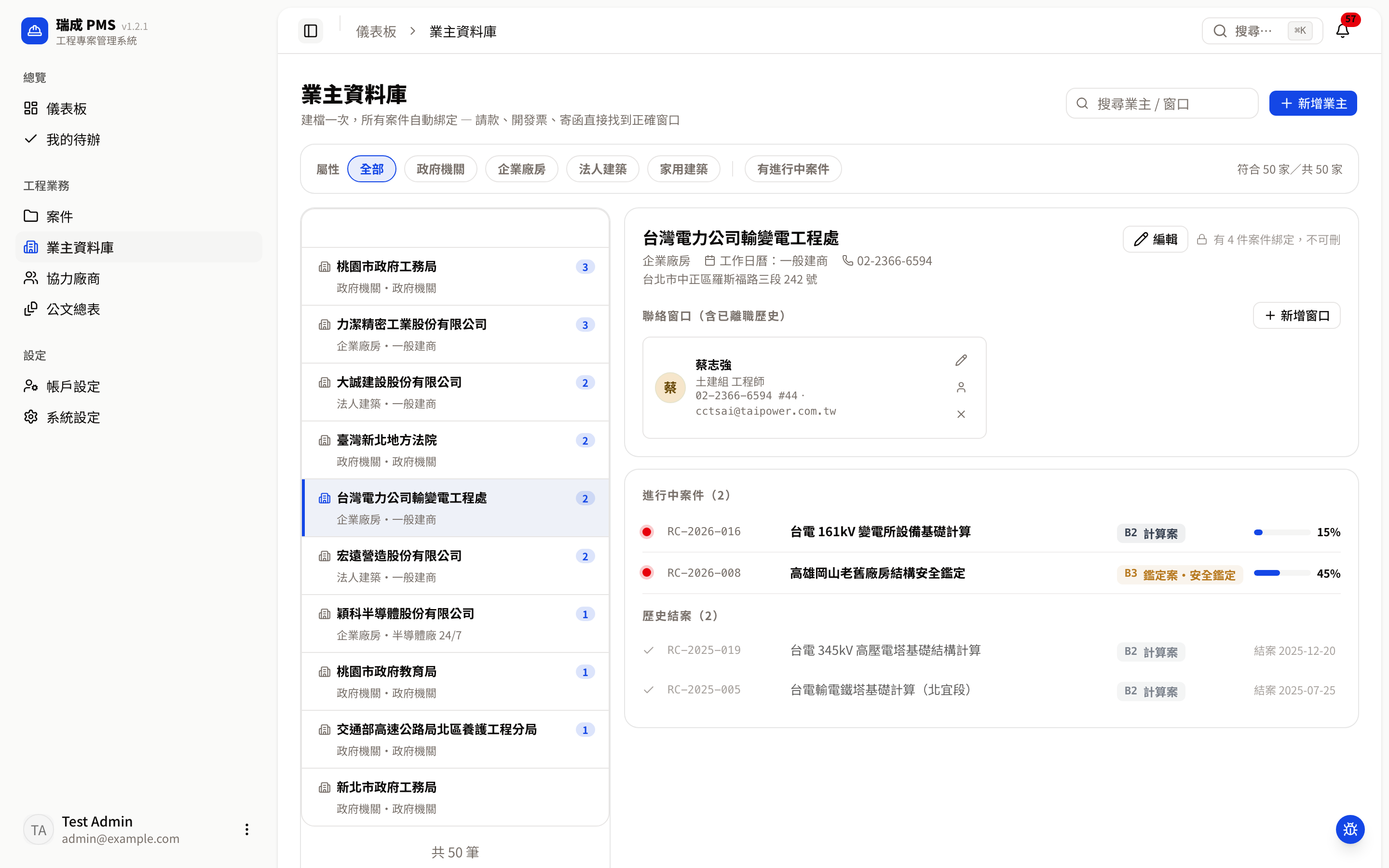Focus the 搜尋業主 / 窗口 search field

pyautogui.click(x=1162, y=103)
